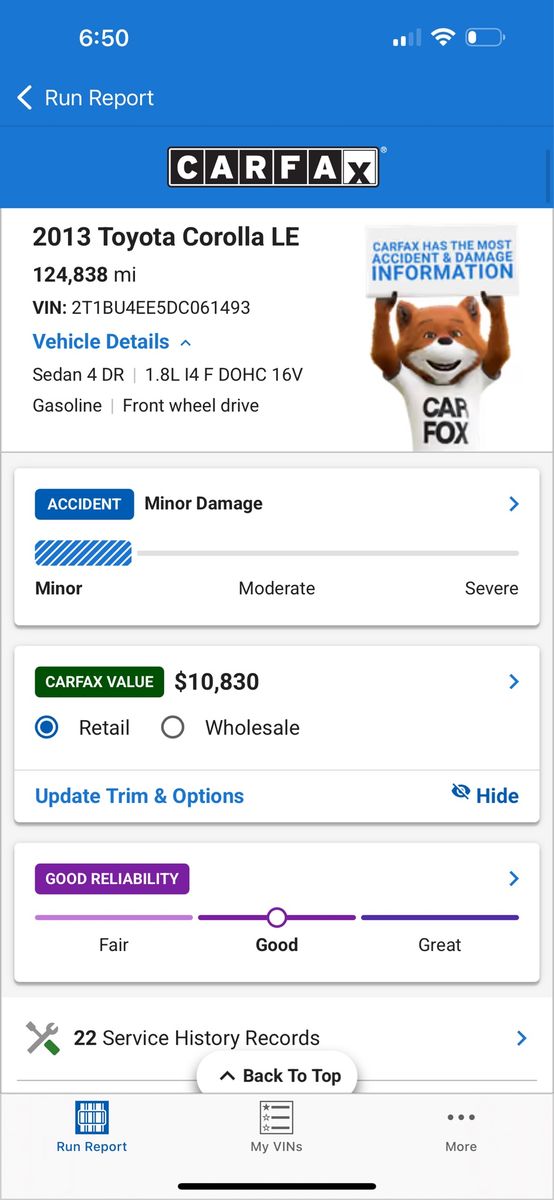Tap the crossed-eye Hide icon

(461, 792)
